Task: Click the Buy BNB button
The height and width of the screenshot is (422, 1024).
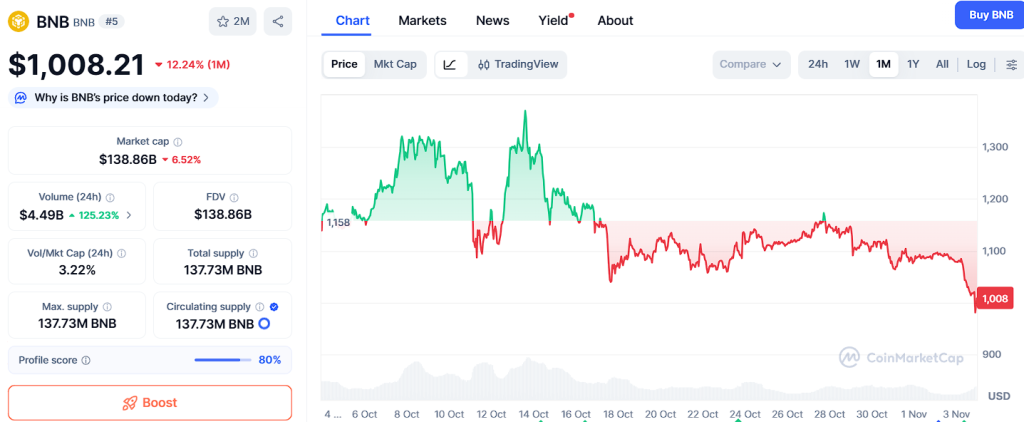Action: pos(989,15)
